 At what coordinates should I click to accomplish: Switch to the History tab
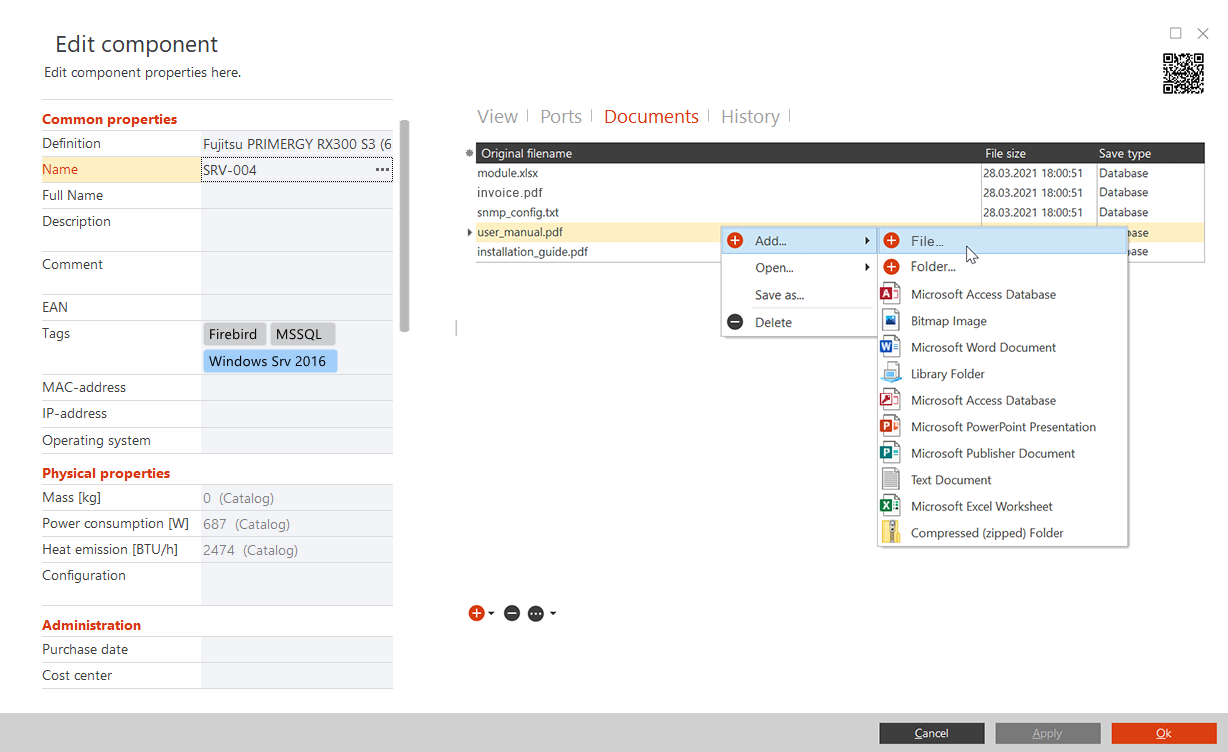(750, 116)
